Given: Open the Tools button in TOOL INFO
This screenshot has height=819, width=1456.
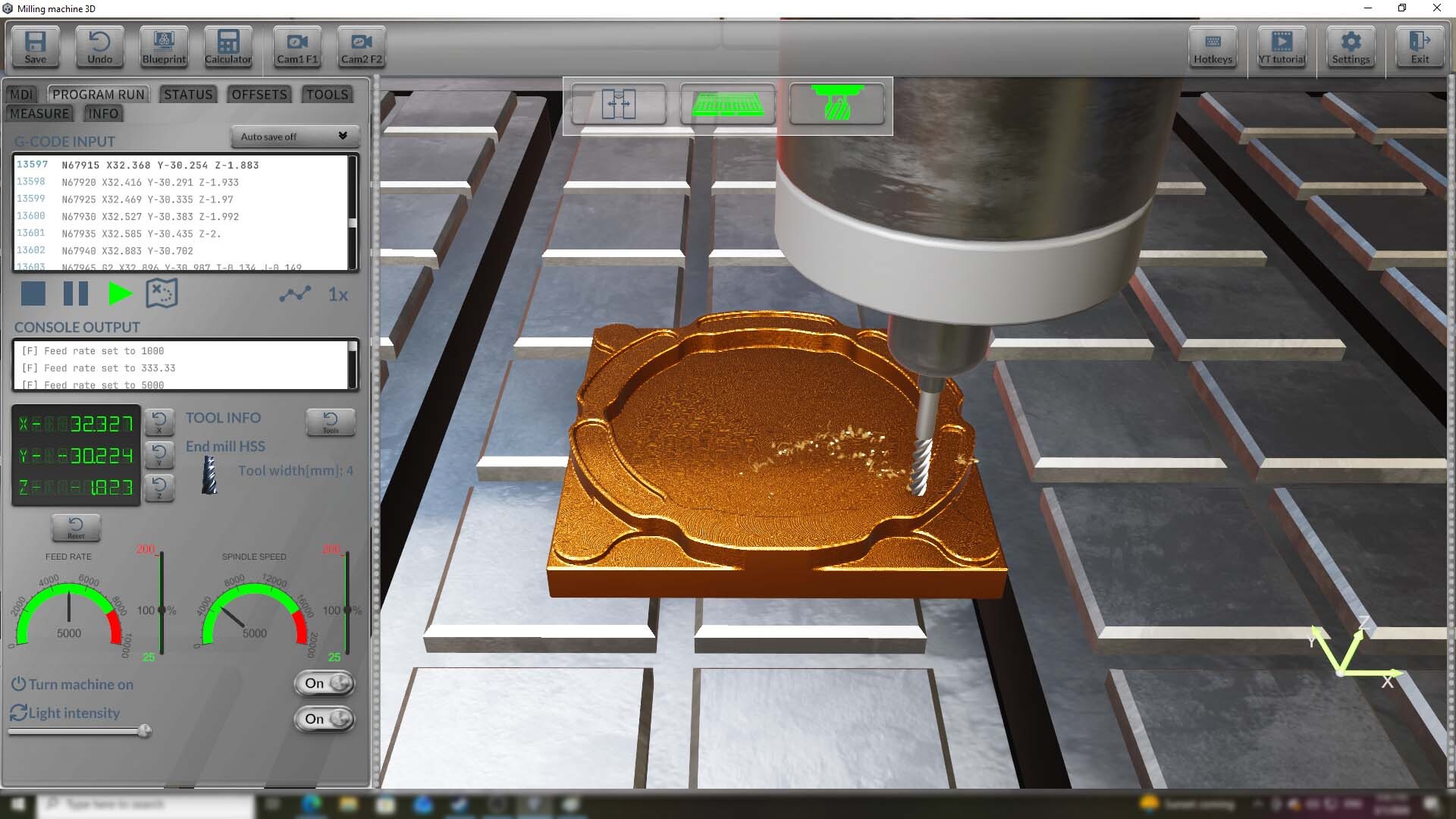Looking at the screenshot, I should pyautogui.click(x=331, y=422).
